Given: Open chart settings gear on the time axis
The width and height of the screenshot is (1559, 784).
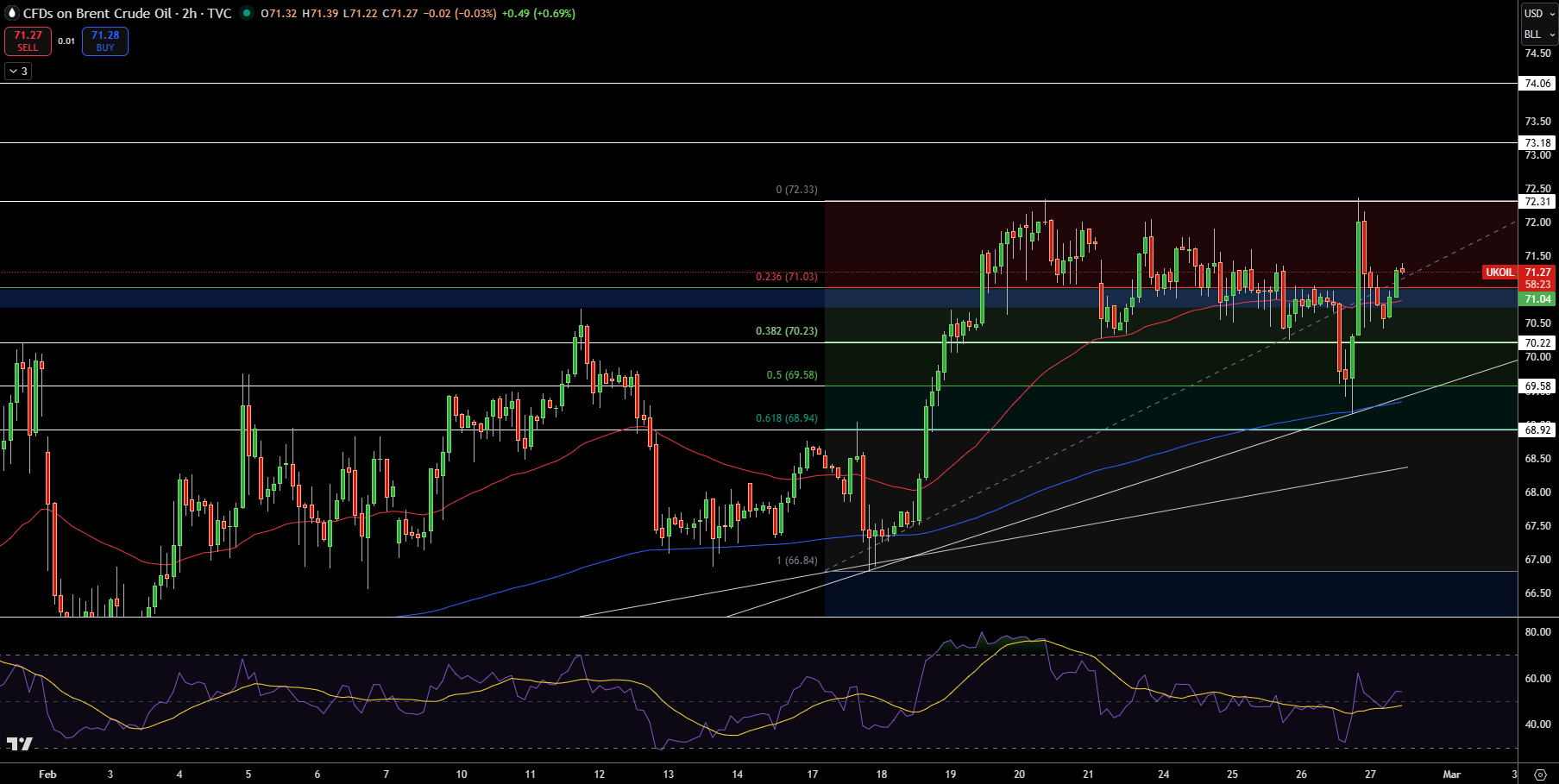Looking at the screenshot, I should tap(1540, 775).
